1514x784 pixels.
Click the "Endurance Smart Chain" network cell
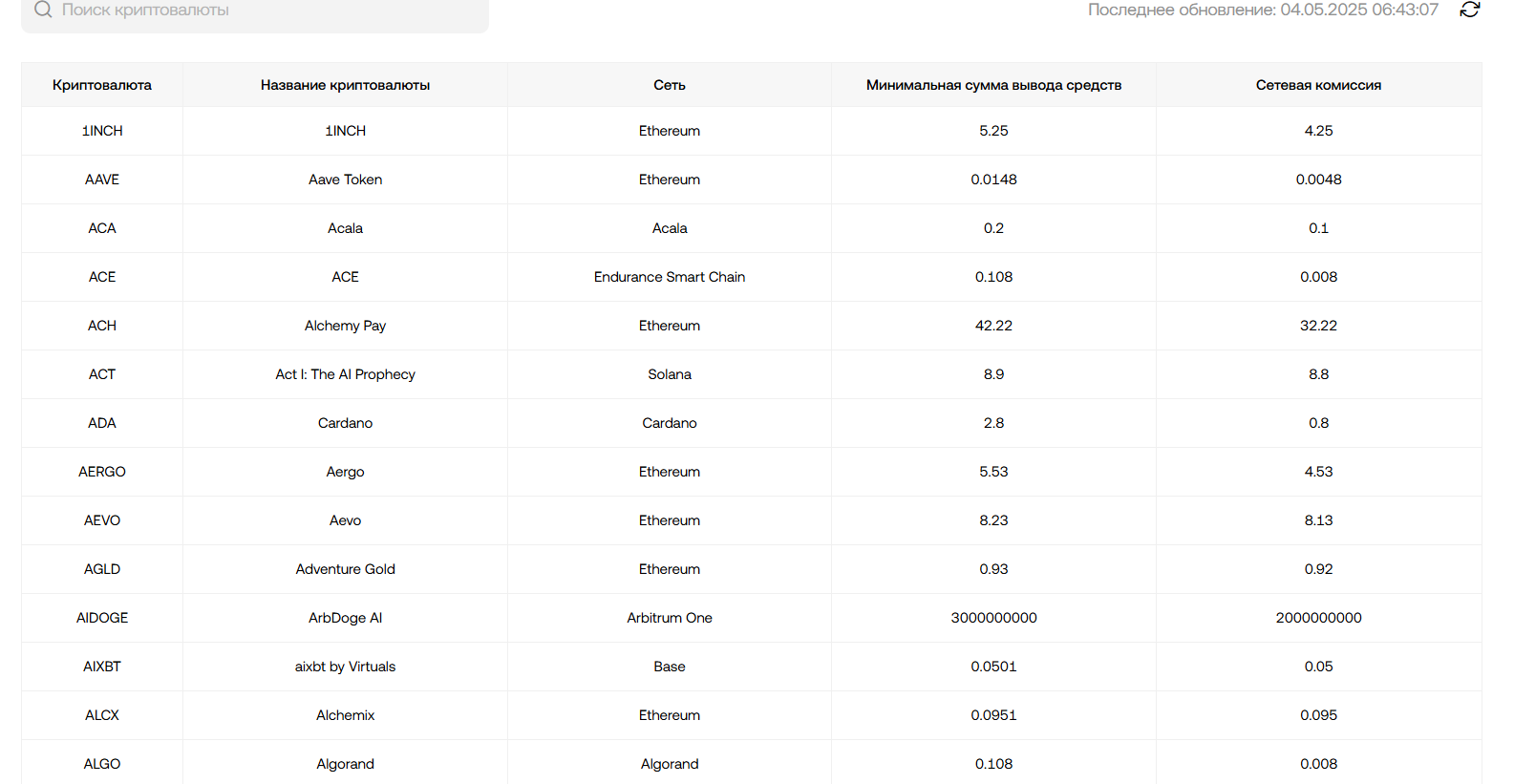pyautogui.click(x=670, y=277)
